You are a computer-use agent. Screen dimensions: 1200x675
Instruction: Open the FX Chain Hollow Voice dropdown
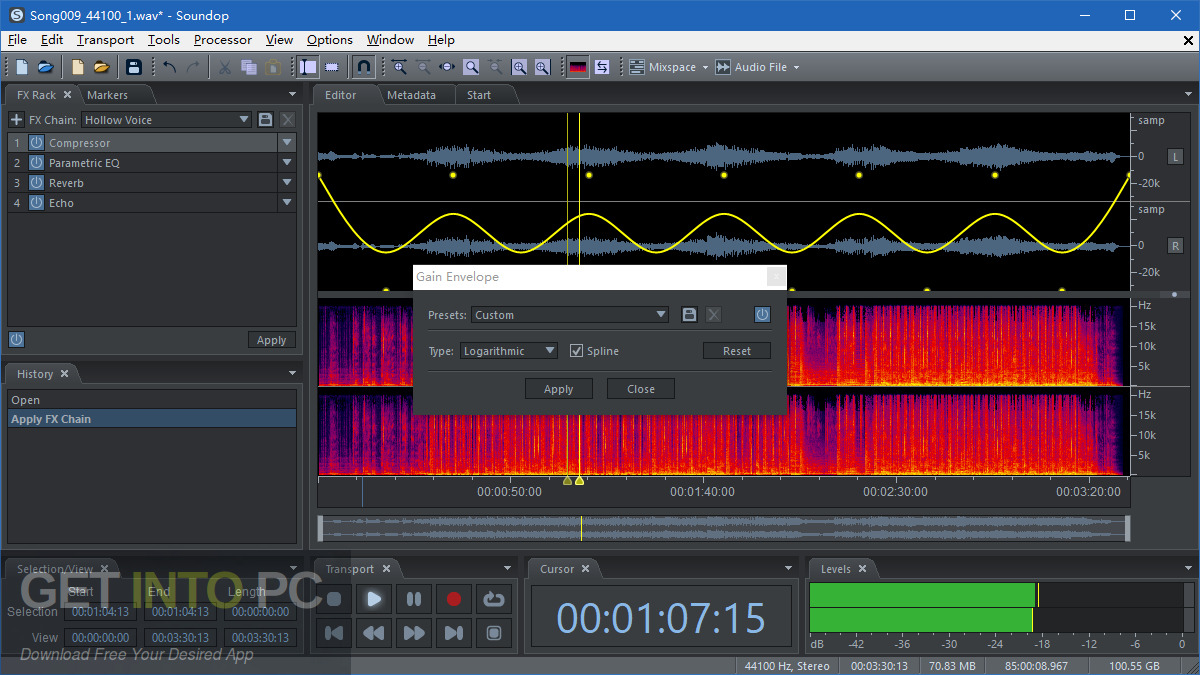pyautogui.click(x=166, y=120)
